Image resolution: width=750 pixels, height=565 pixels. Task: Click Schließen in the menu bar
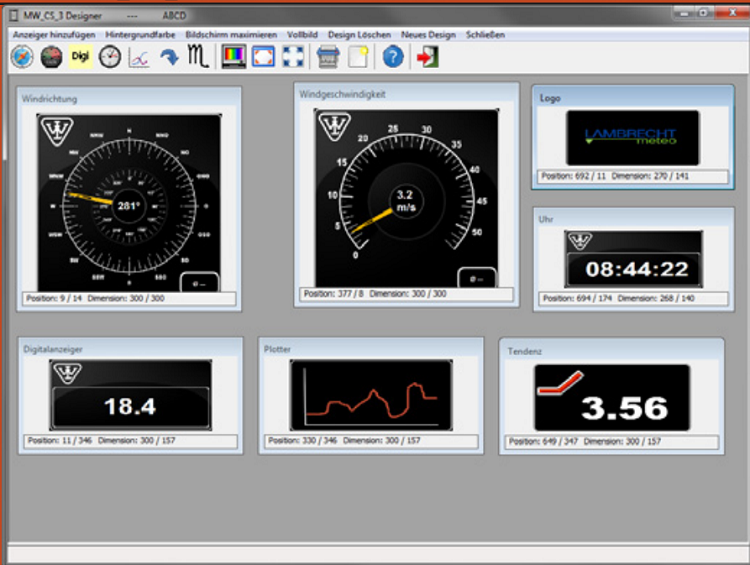pyautogui.click(x=485, y=34)
